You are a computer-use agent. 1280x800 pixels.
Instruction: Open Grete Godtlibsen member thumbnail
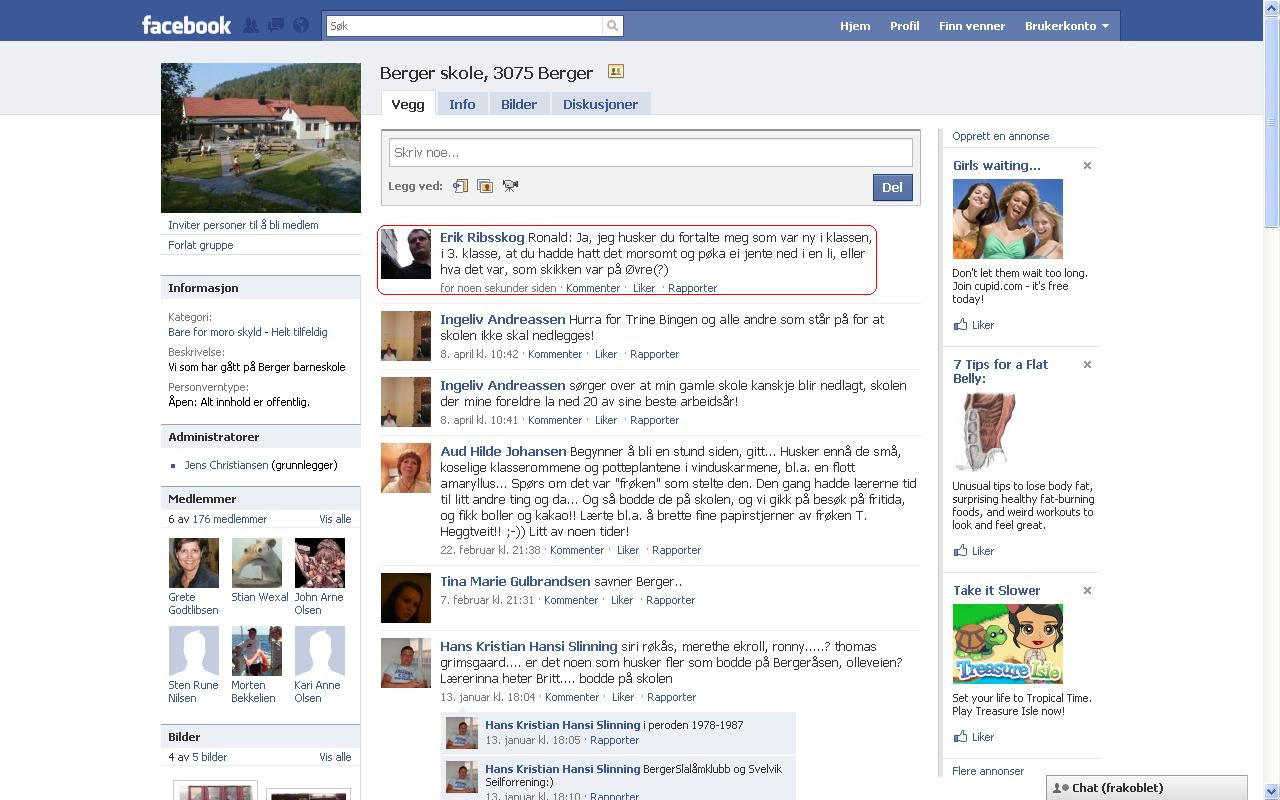point(194,563)
